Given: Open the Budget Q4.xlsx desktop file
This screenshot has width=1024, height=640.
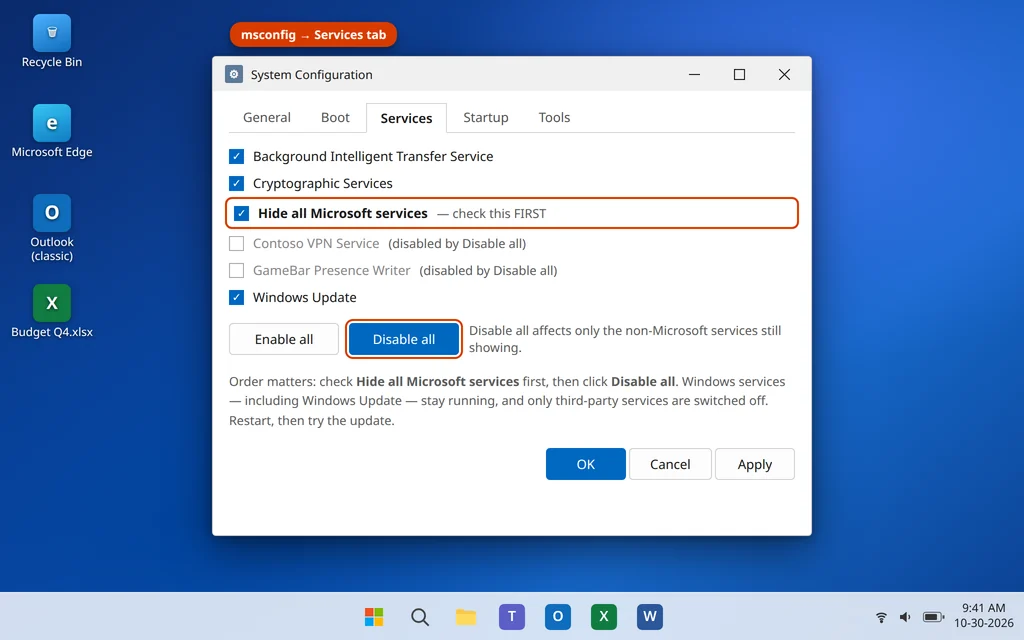Looking at the screenshot, I should pyautogui.click(x=52, y=312).
